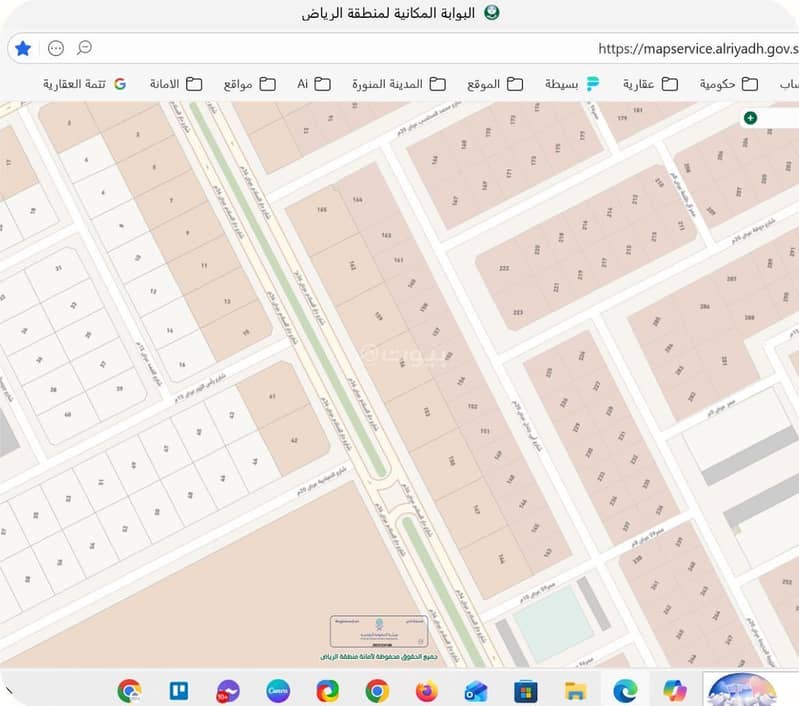The height and width of the screenshot is (706, 799).
Task: Click the blue favorites star in address bar
Action: tap(23, 48)
